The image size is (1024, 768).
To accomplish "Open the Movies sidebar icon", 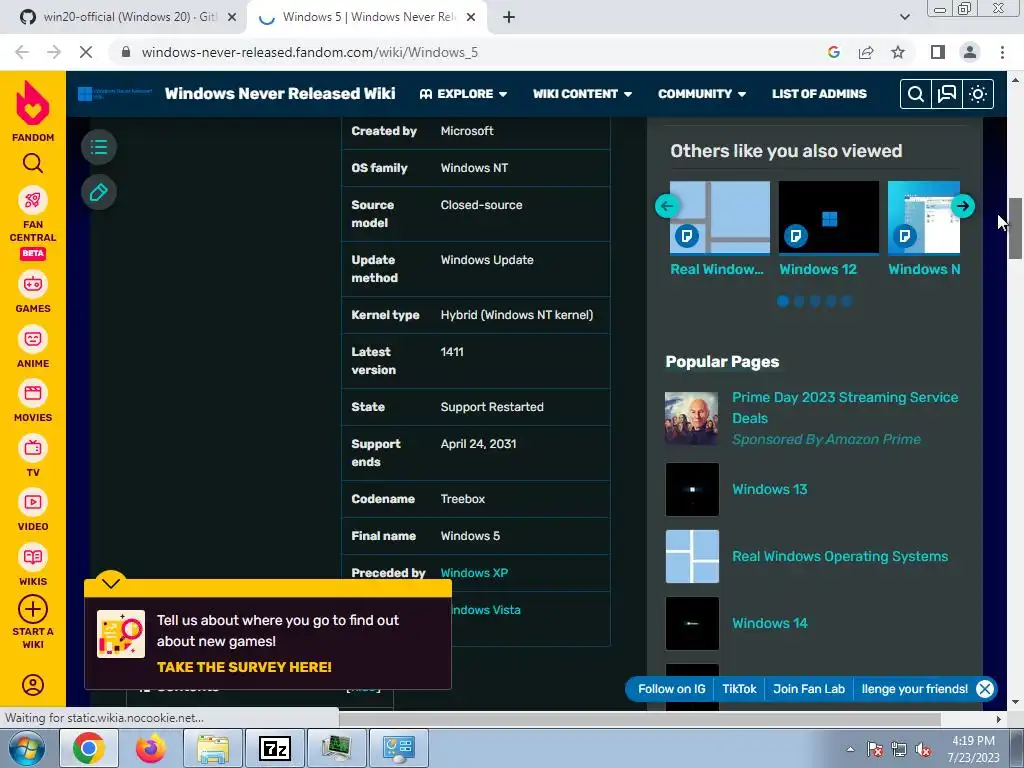I will point(33,393).
